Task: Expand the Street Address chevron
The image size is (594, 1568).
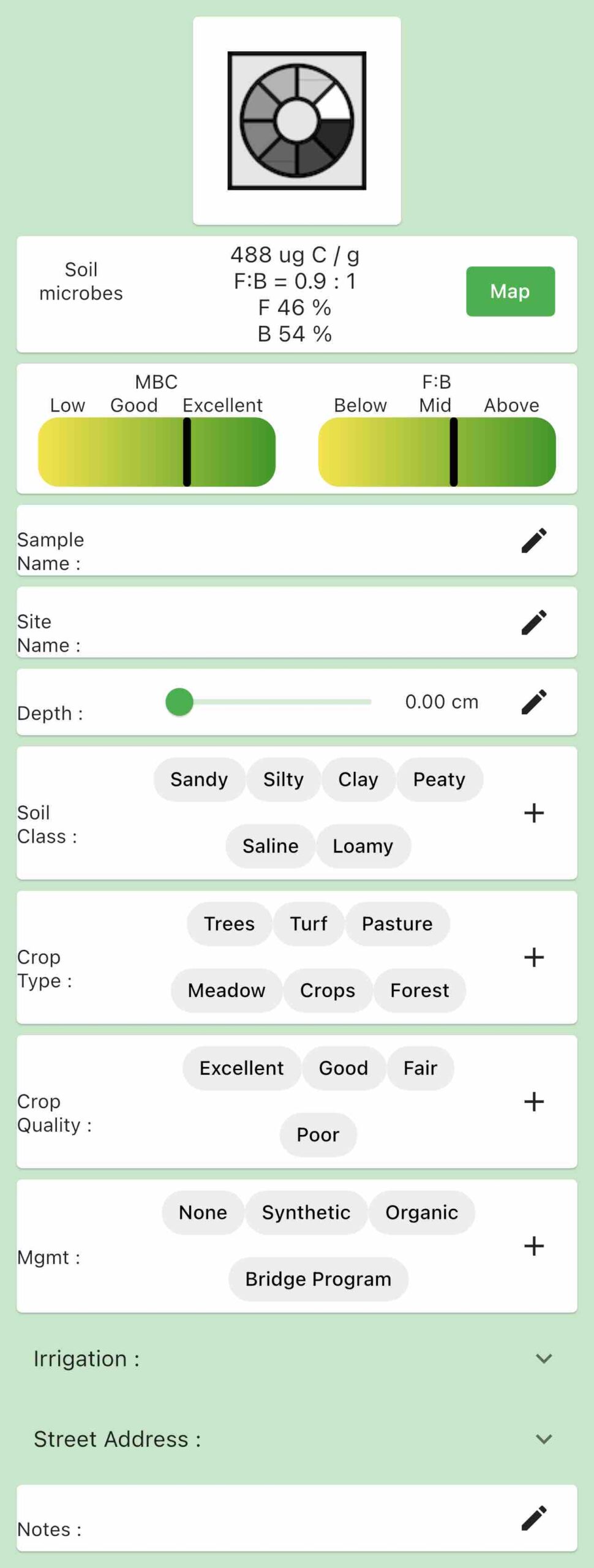Action: pos(544,1439)
